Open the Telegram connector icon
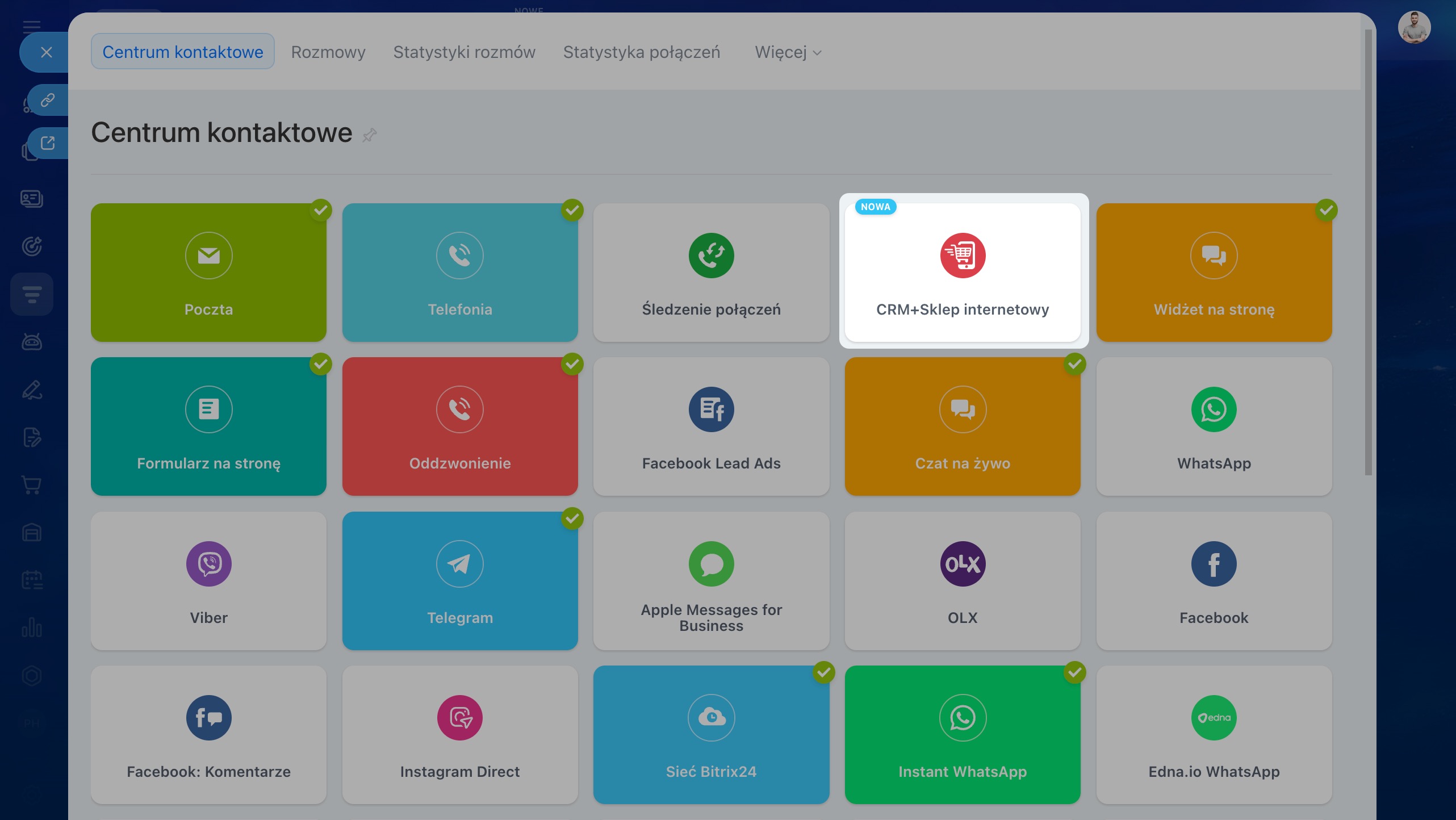Screen dimensions: 1456x820 (459, 564)
